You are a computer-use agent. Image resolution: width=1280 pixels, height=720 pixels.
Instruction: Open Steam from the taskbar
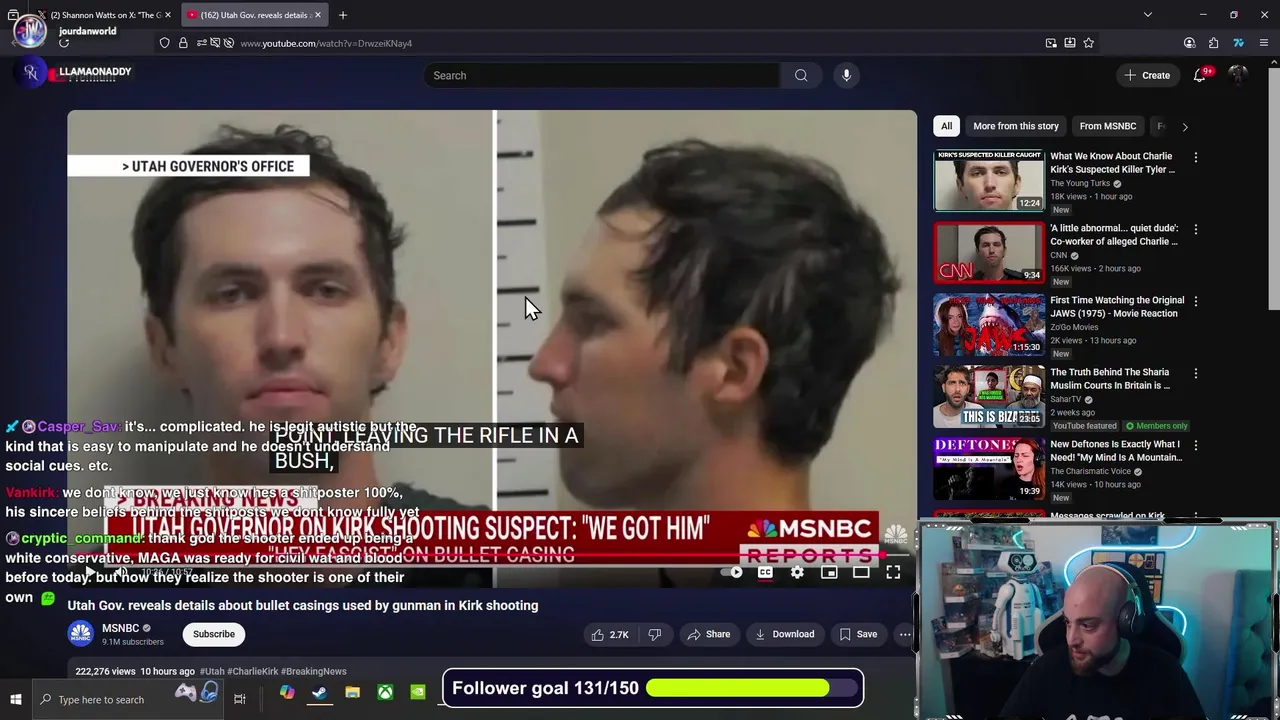[320, 693]
